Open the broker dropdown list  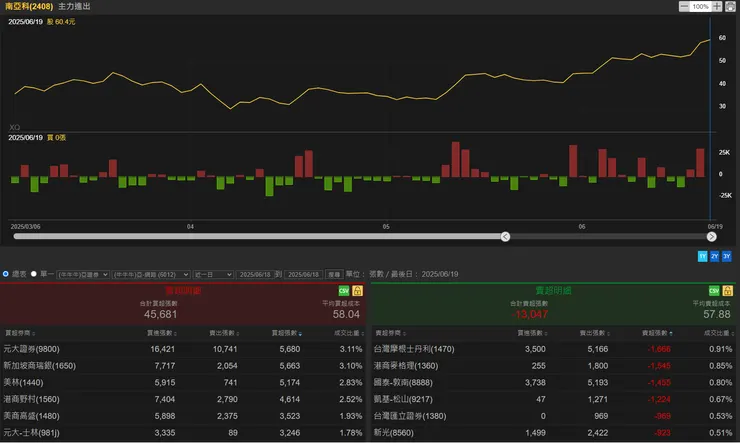pyautogui.click(x=81, y=273)
